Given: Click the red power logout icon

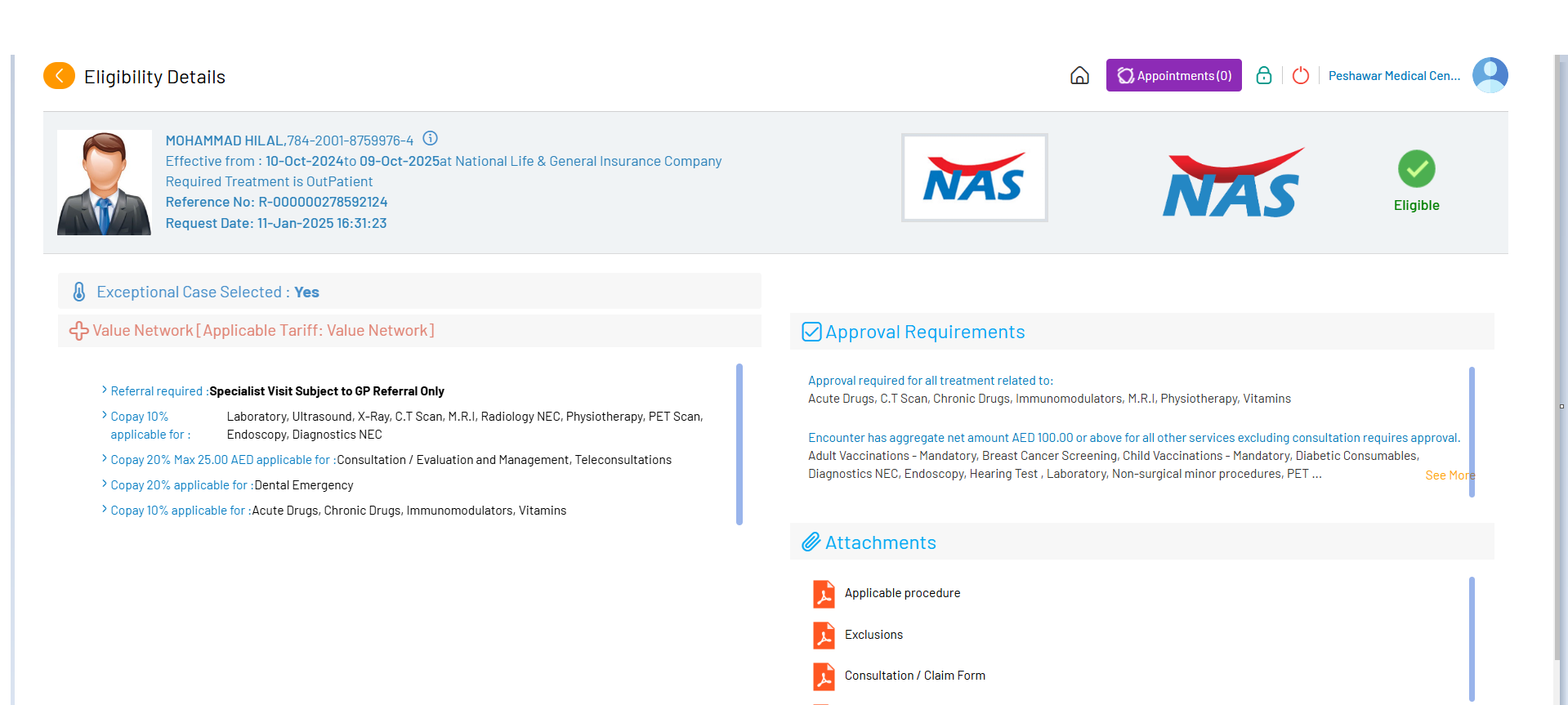Looking at the screenshot, I should click(1301, 75).
